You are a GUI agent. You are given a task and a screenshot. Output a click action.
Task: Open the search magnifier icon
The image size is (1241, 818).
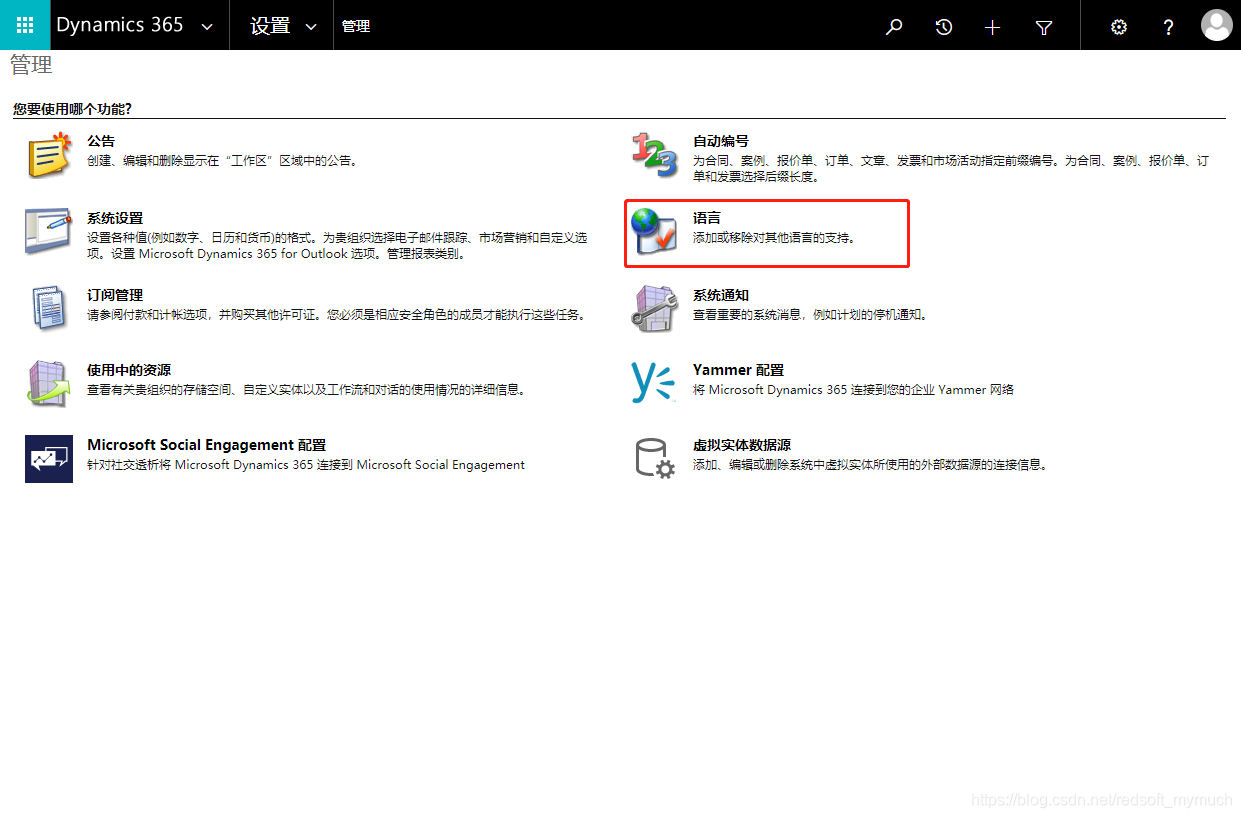(x=894, y=27)
